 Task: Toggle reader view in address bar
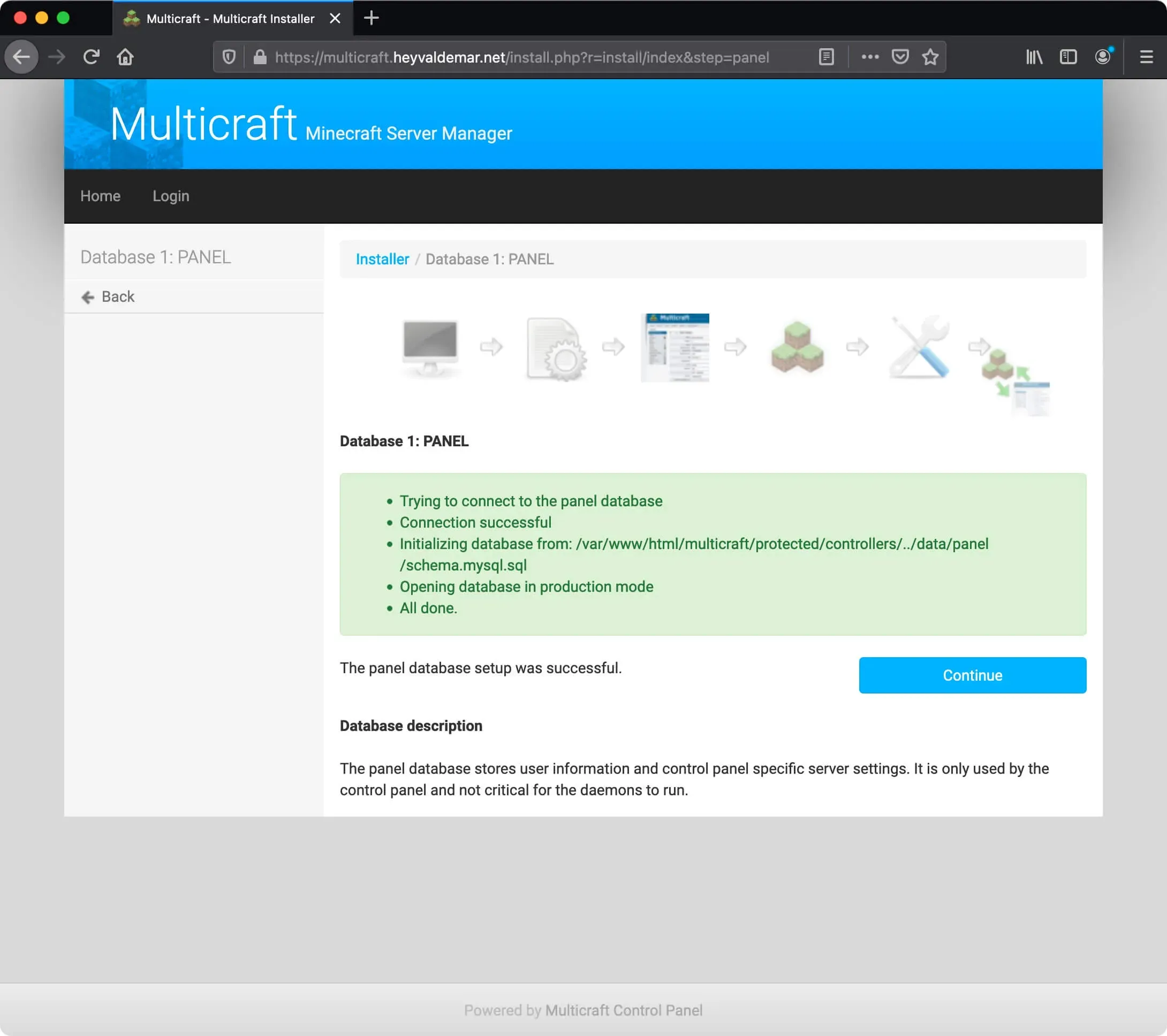coord(826,57)
